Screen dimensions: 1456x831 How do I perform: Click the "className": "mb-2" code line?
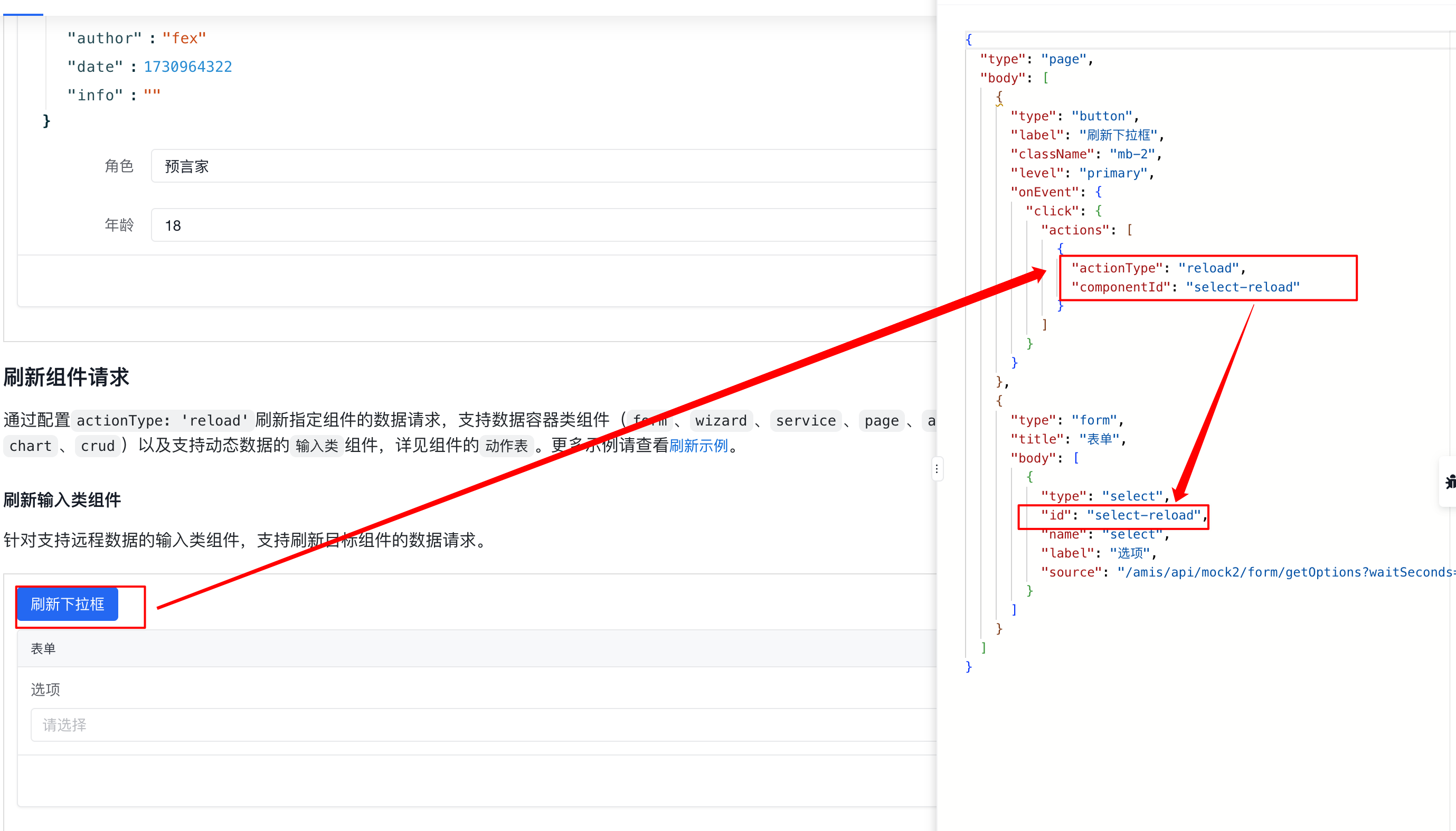point(1086,154)
